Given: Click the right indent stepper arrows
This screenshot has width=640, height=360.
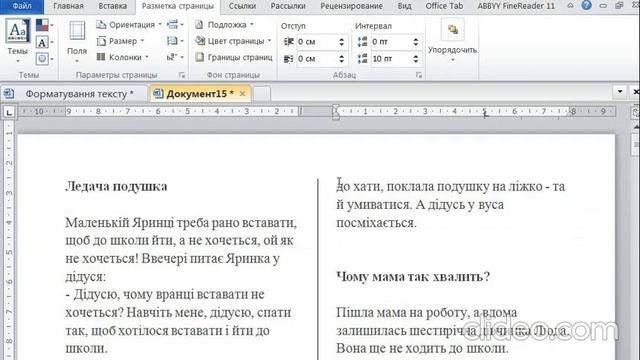Looking at the screenshot, I should [x=342, y=59].
